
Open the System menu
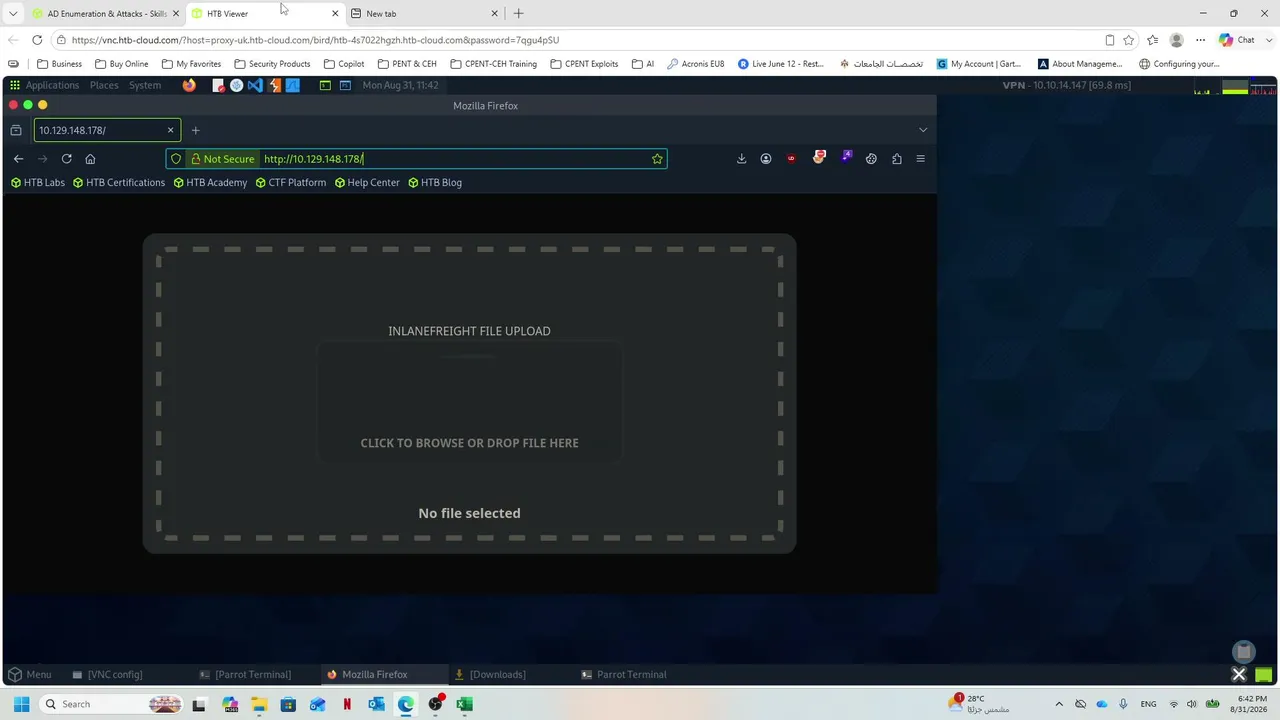coord(145,86)
